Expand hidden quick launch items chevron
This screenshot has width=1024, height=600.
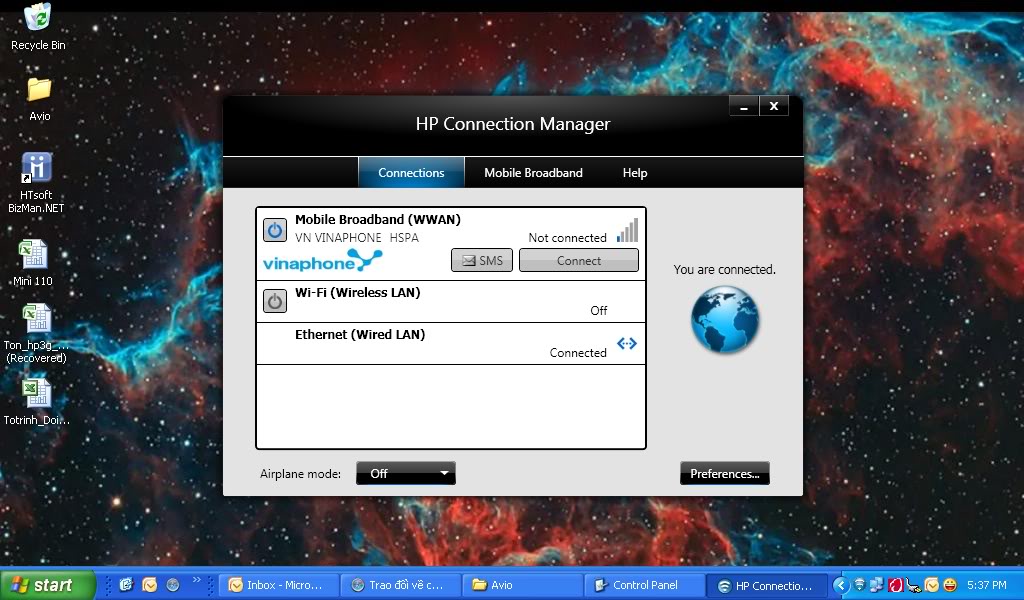(196, 580)
